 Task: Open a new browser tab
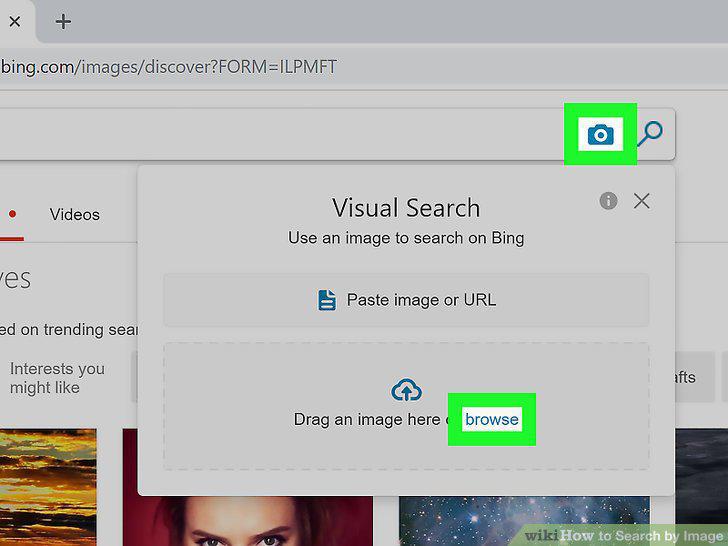(x=63, y=21)
